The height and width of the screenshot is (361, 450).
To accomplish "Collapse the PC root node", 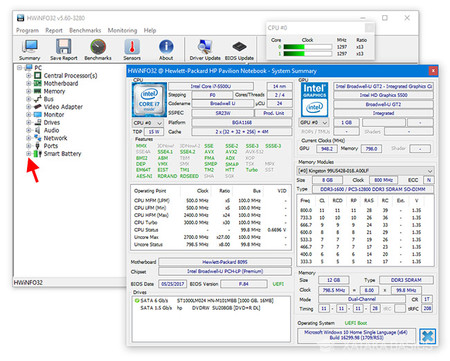I will pos(19,68).
